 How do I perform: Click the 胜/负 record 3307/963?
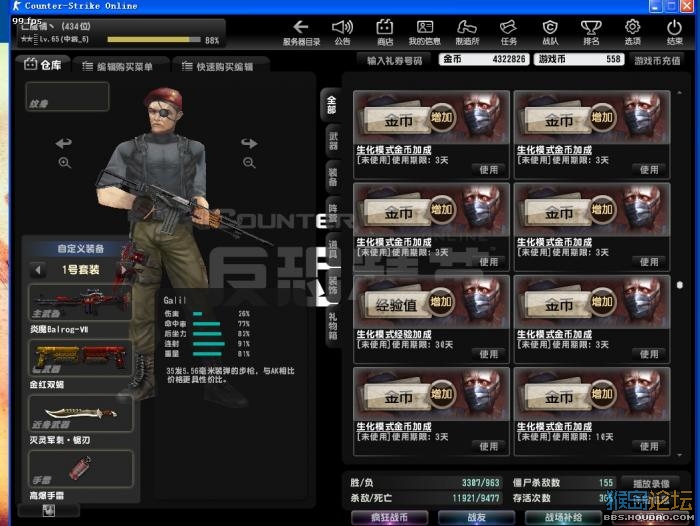[x=480, y=483]
